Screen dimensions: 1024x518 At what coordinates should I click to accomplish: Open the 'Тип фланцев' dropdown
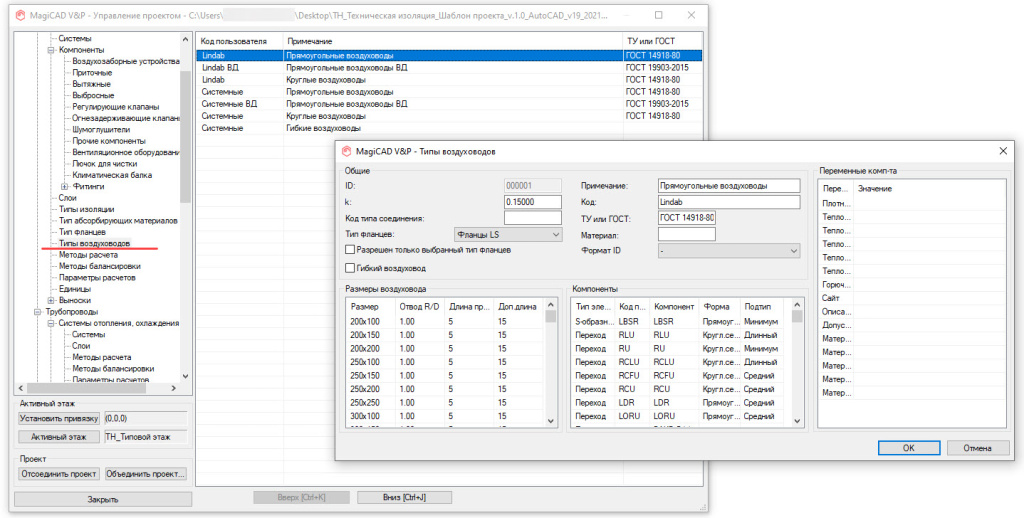coord(507,234)
